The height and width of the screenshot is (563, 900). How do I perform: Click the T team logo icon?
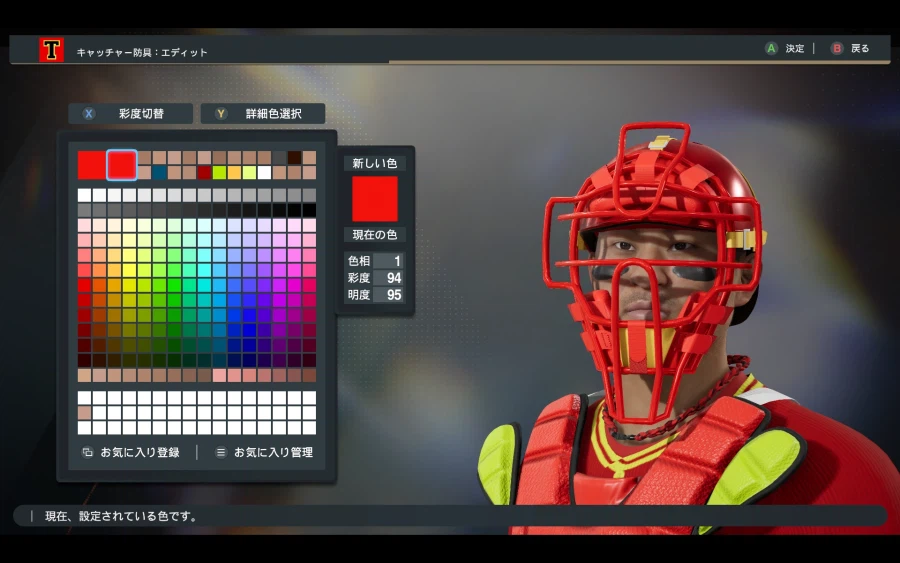tap(51, 50)
